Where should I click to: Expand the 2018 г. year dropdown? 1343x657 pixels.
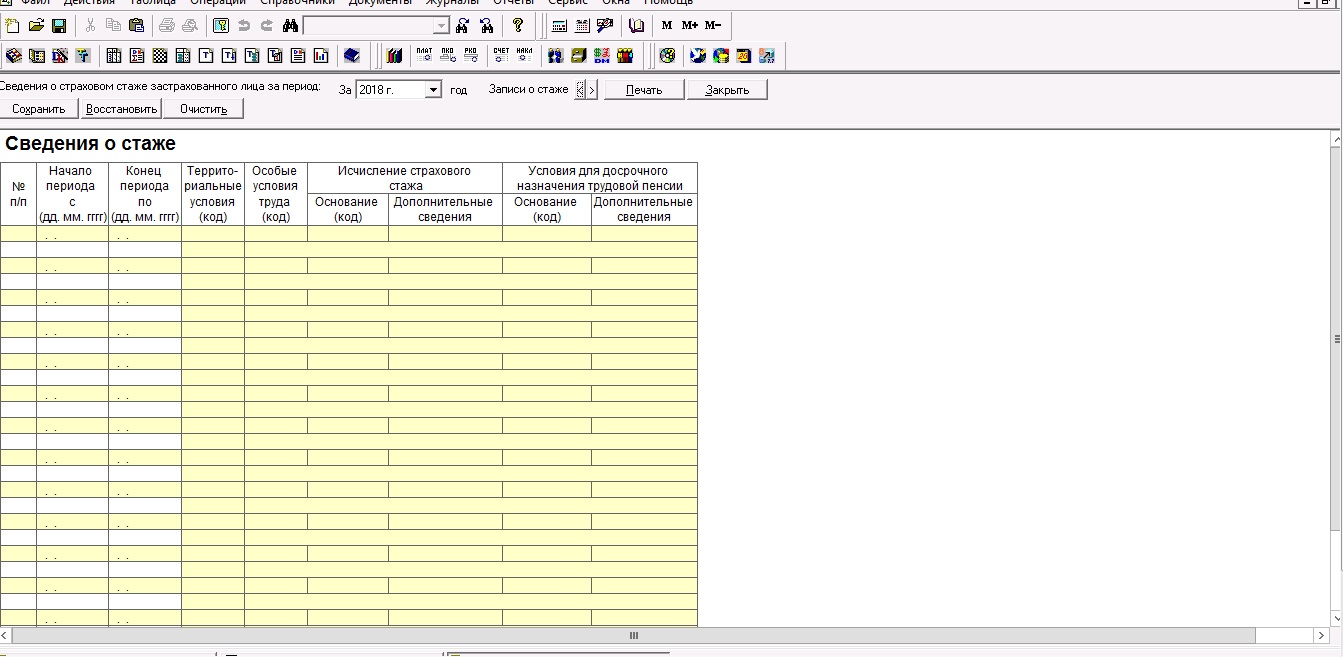click(x=433, y=90)
